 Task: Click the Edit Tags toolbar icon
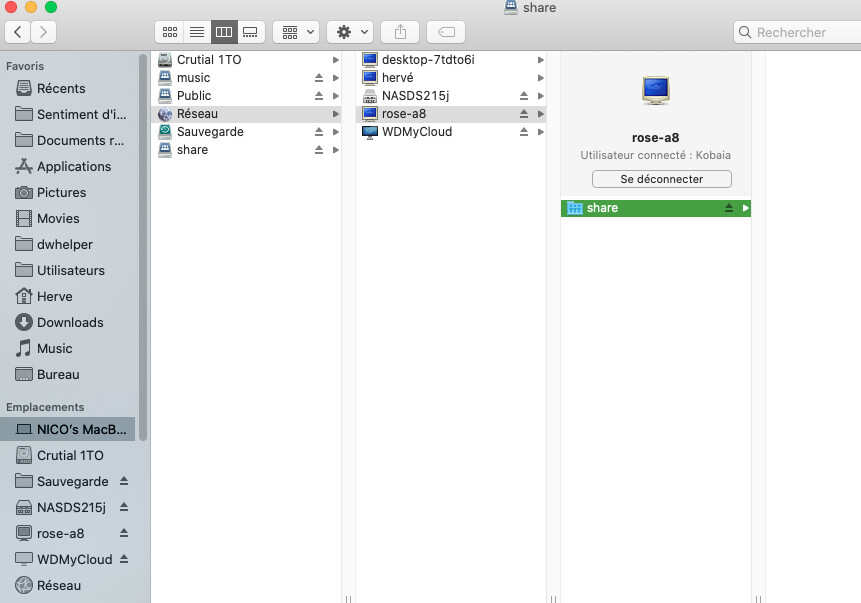(445, 32)
